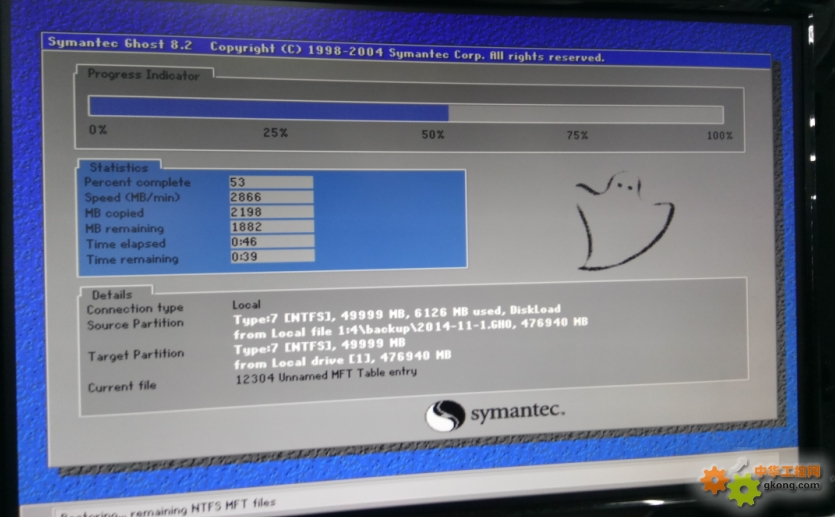The width and height of the screenshot is (835, 517).
Task: Click the 'Source Partition' label
Action: pos(135,324)
